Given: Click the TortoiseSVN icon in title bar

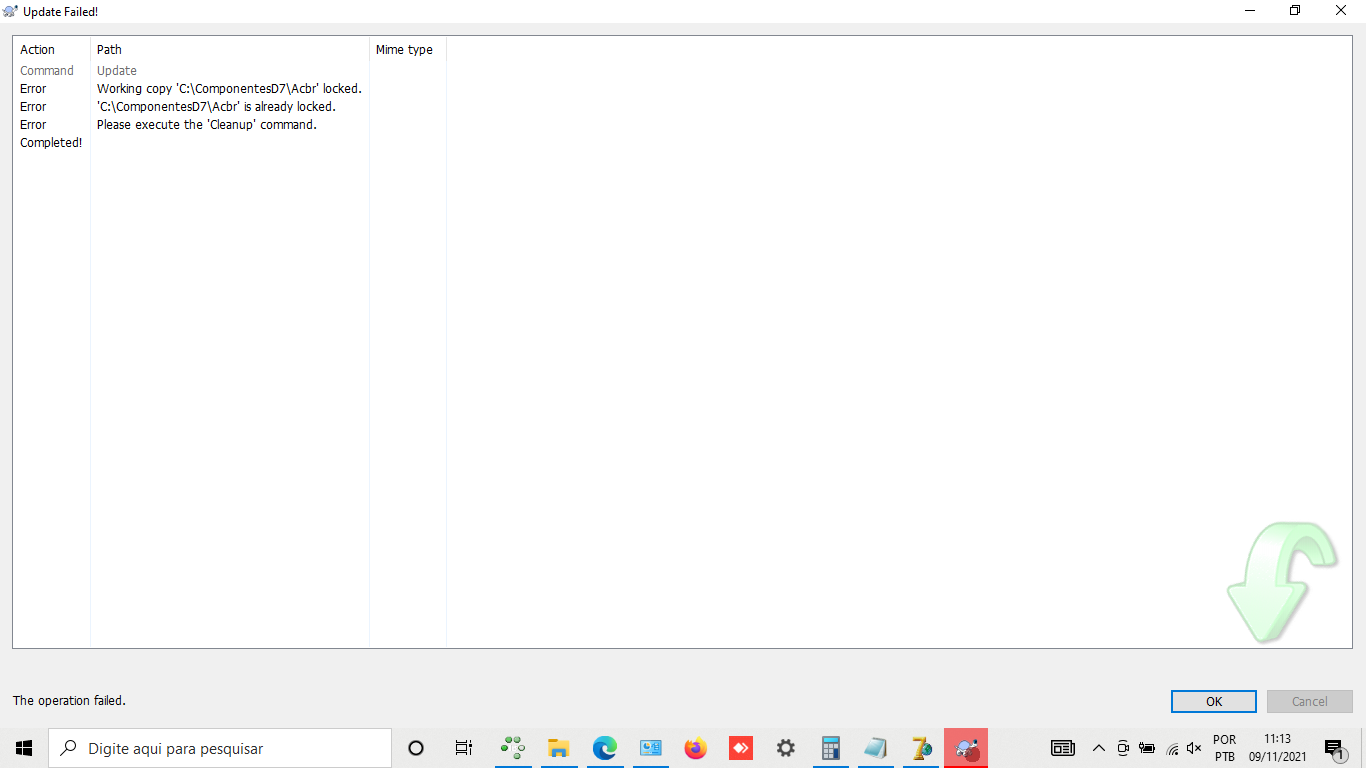Looking at the screenshot, I should point(11,11).
